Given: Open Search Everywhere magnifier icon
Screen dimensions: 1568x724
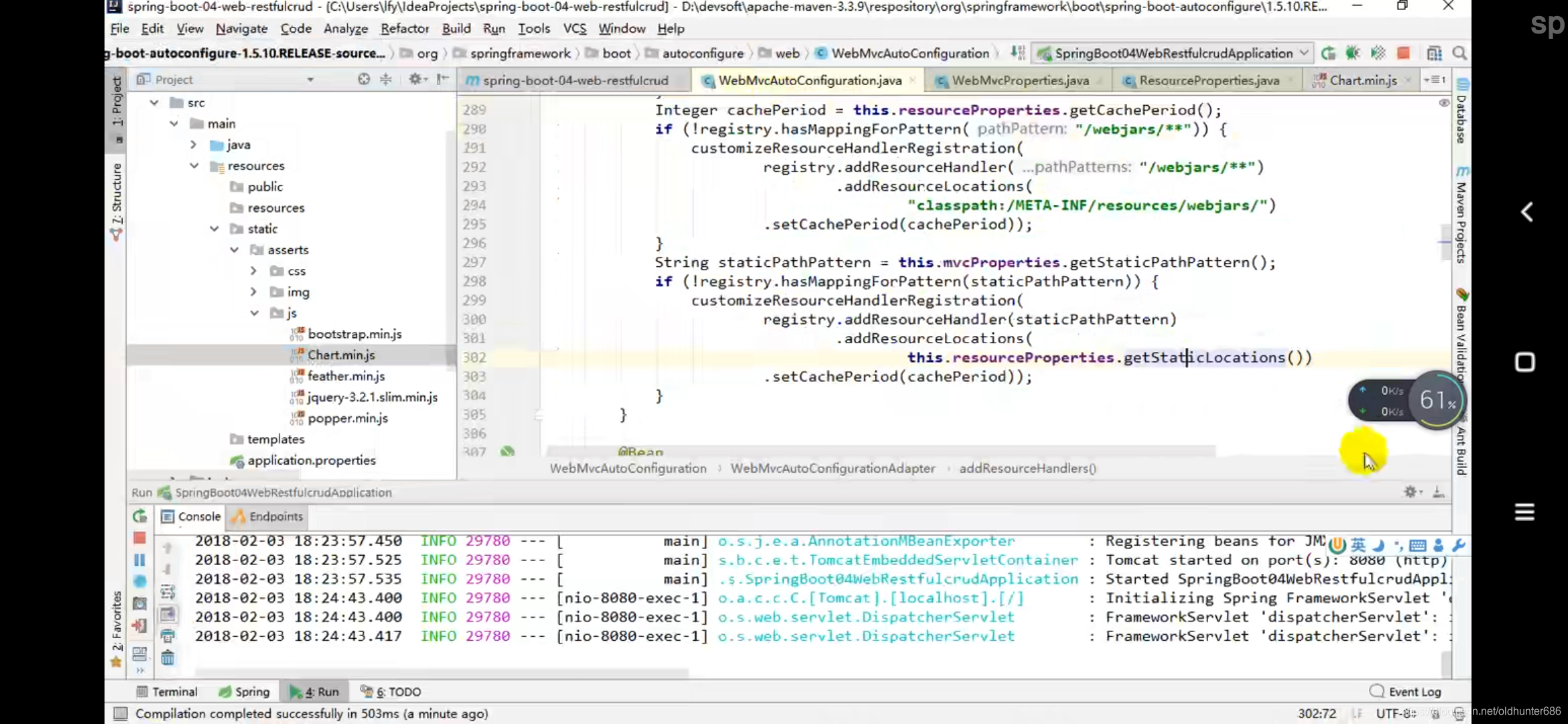Looking at the screenshot, I should click(x=1459, y=53).
